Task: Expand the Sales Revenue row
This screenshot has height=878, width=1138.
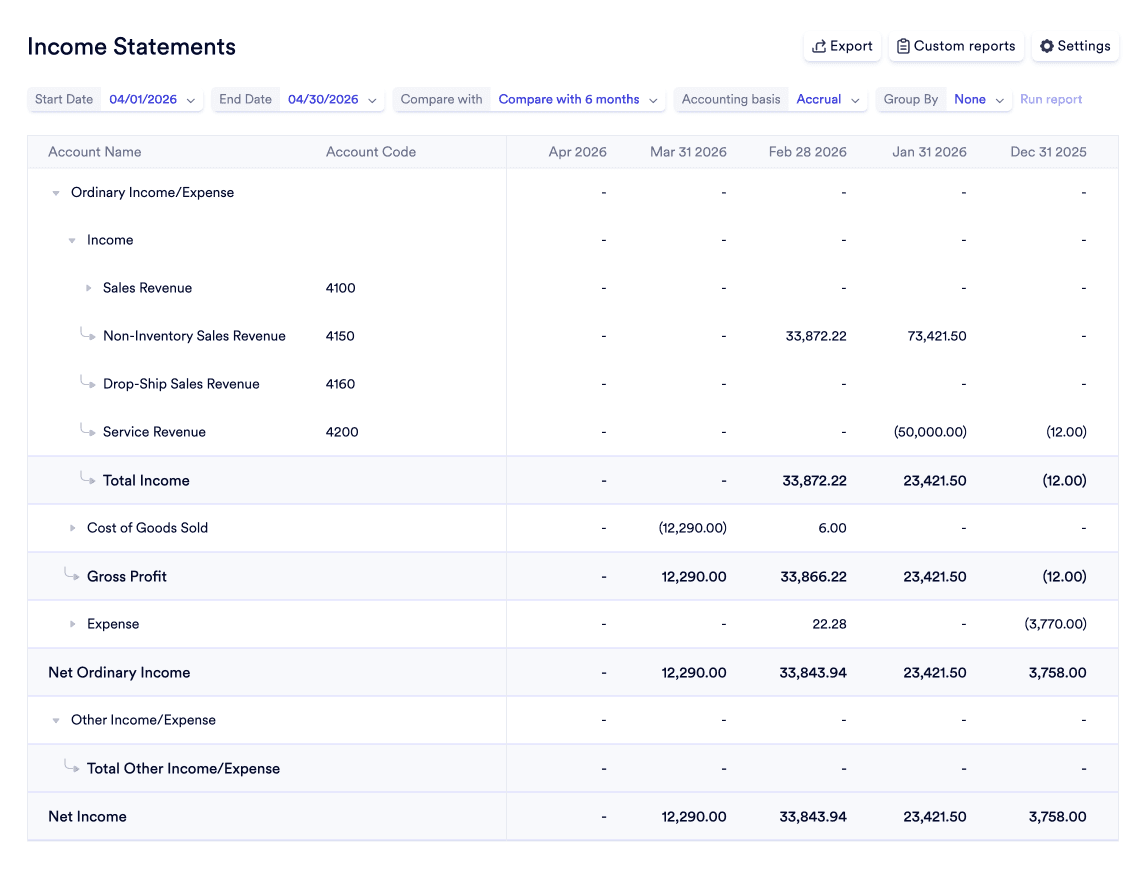Action: pyautogui.click(x=88, y=289)
